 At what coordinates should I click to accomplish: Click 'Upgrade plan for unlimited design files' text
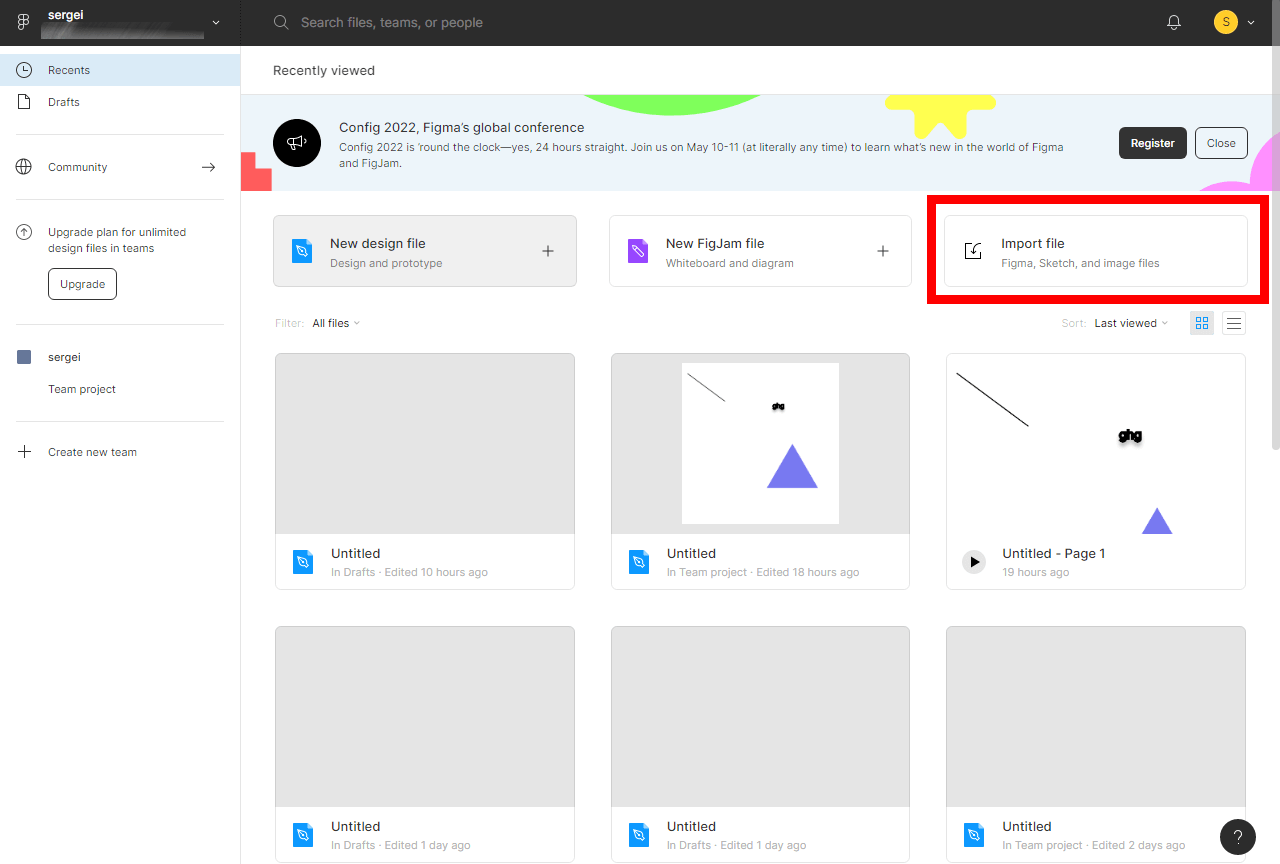click(117, 240)
